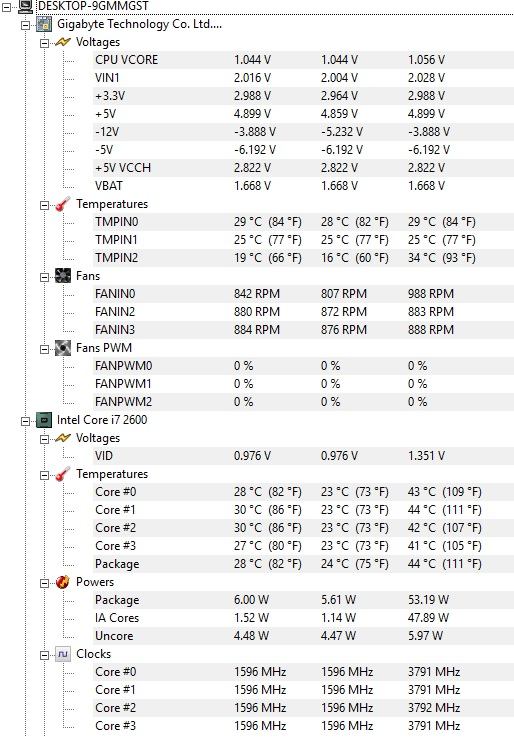This screenshot has height=737, width=514.
Task: Select the TMPIN2 temperature row
Action: click(304, 258)
